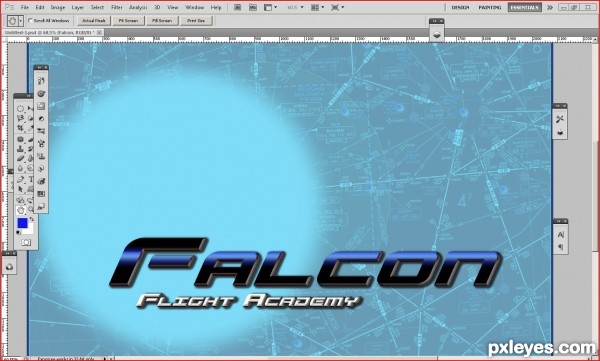Select the Clone Stamp tool in toolbox

pos(20,149)
